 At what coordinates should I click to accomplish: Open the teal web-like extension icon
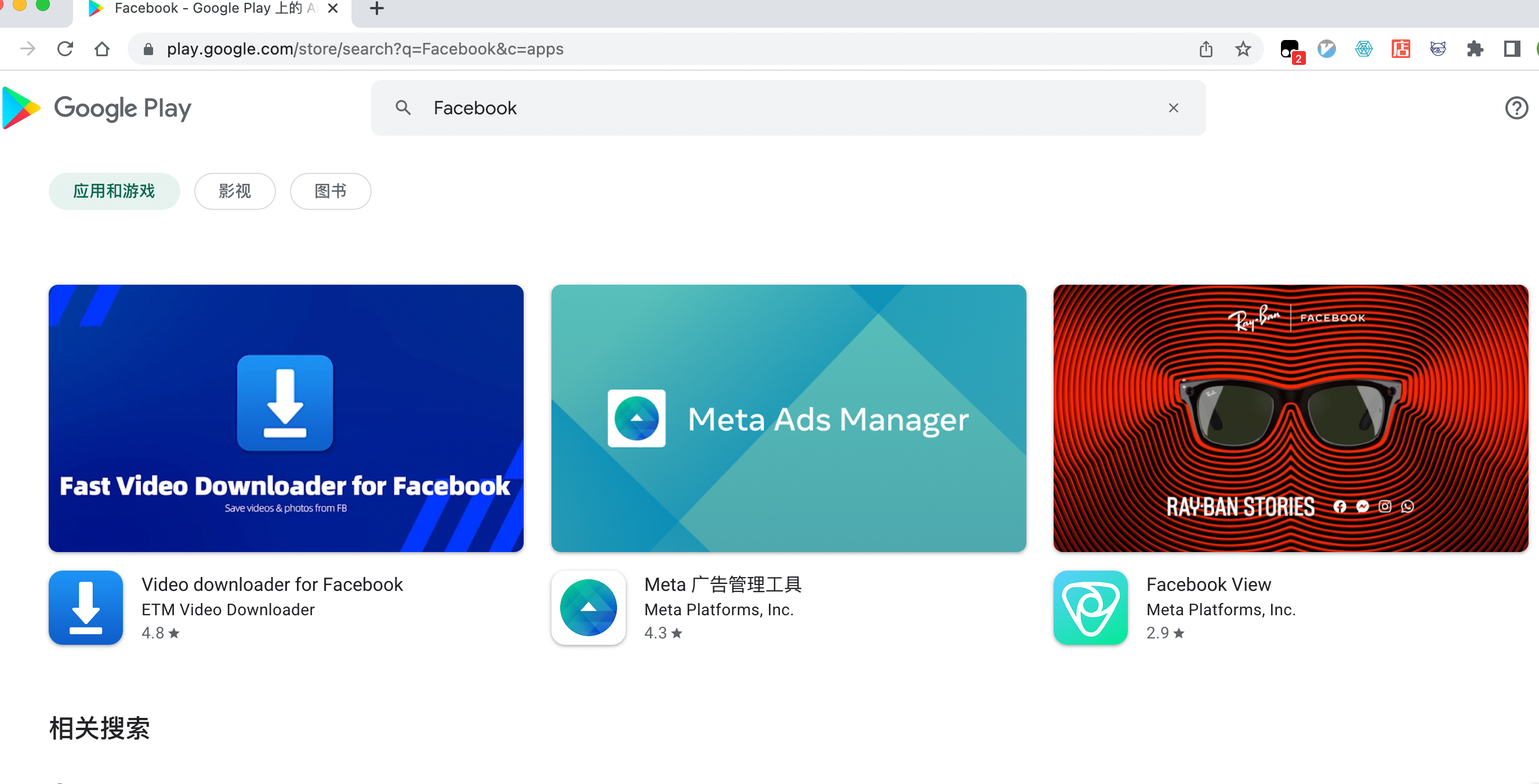pyautogui.click(x=1363, y=49)
